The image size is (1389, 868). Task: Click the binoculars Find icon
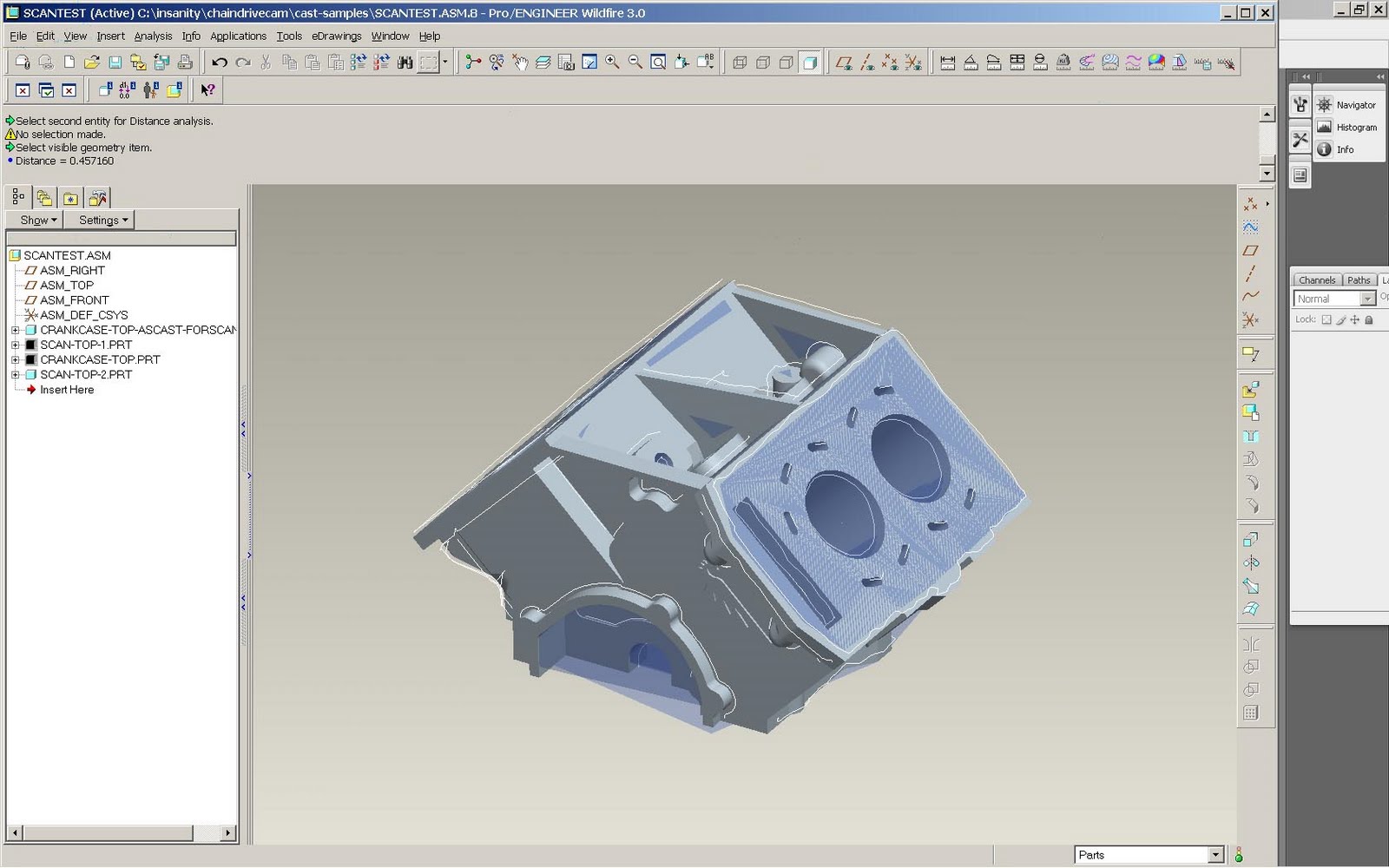point(405,62)
